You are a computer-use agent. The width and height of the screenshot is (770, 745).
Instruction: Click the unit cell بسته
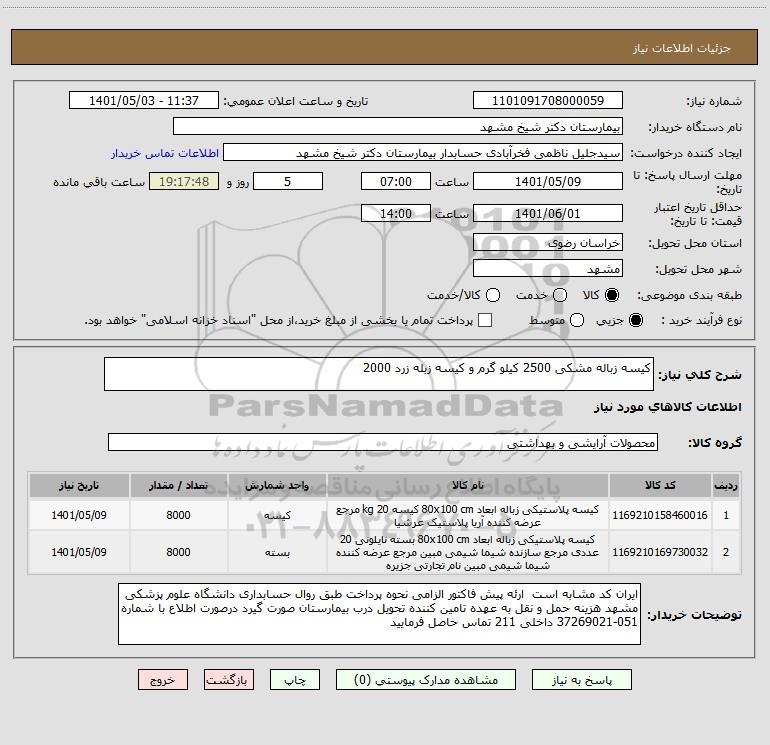277,552
